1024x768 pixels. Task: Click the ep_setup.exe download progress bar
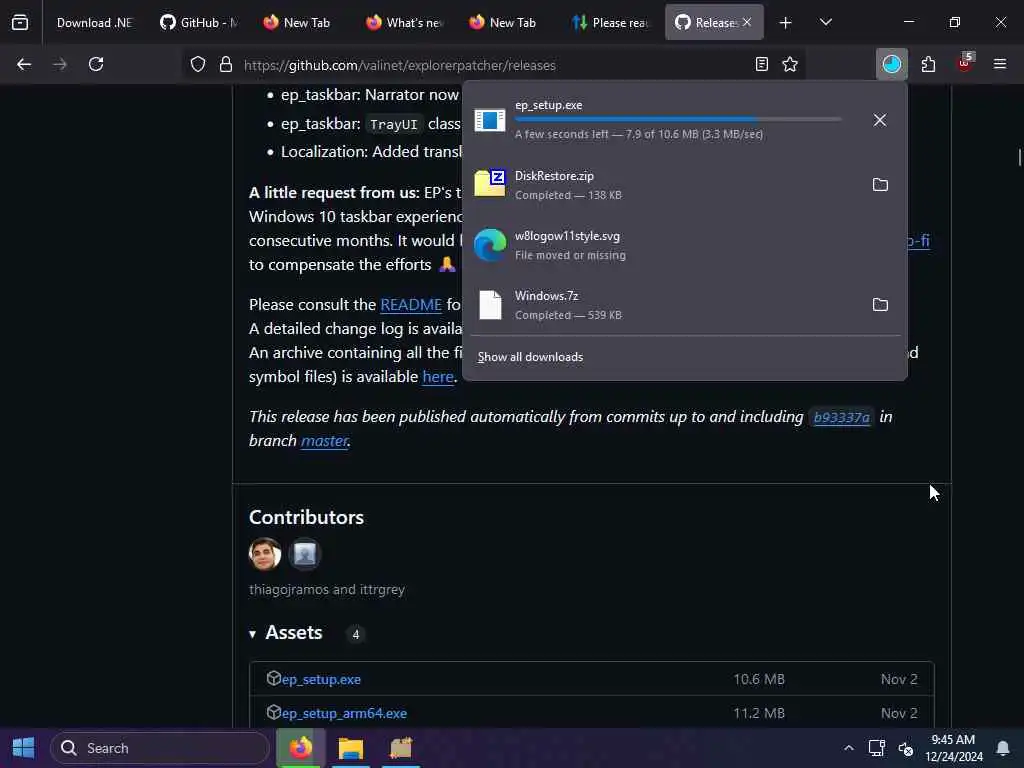(x=678, y=120)
